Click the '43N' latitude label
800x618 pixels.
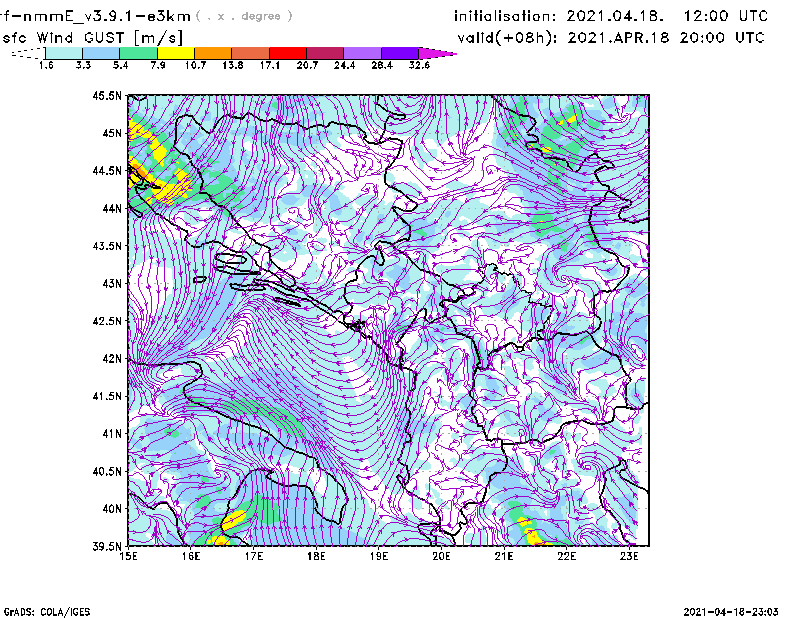(x=112, y=283)
